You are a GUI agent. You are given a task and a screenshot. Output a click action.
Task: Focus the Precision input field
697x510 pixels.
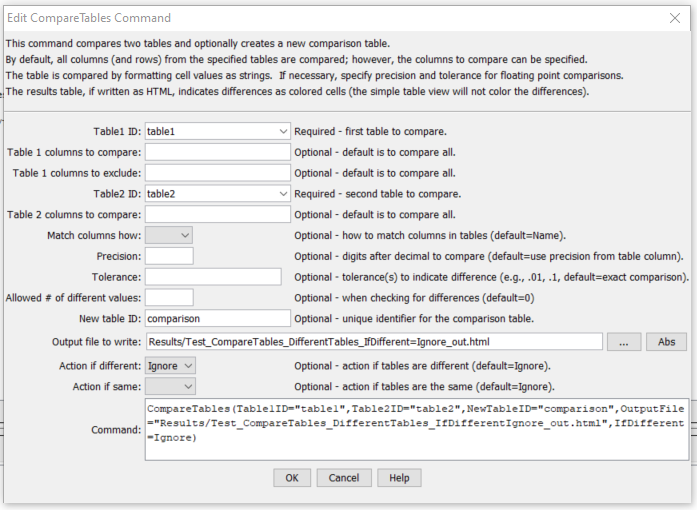tap(169, 256)
